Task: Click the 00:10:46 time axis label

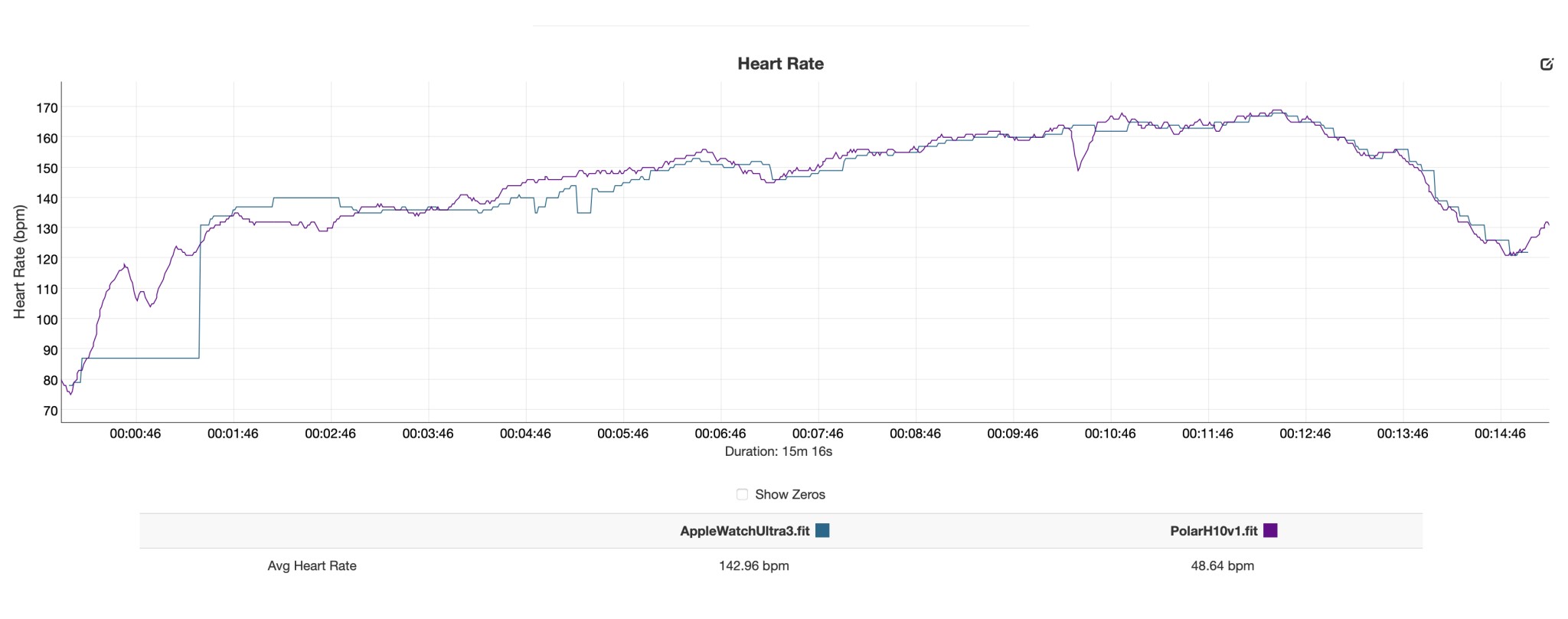Action: click(1110, 434)
